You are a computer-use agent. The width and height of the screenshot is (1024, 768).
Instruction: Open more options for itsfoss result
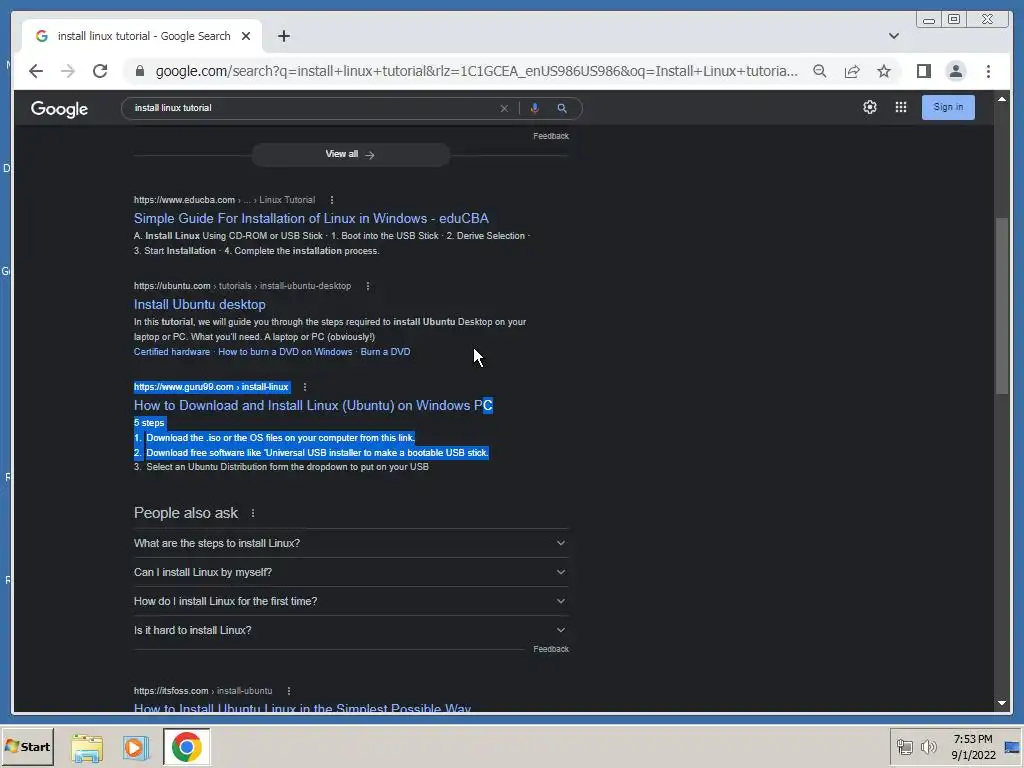coord(289,691)
